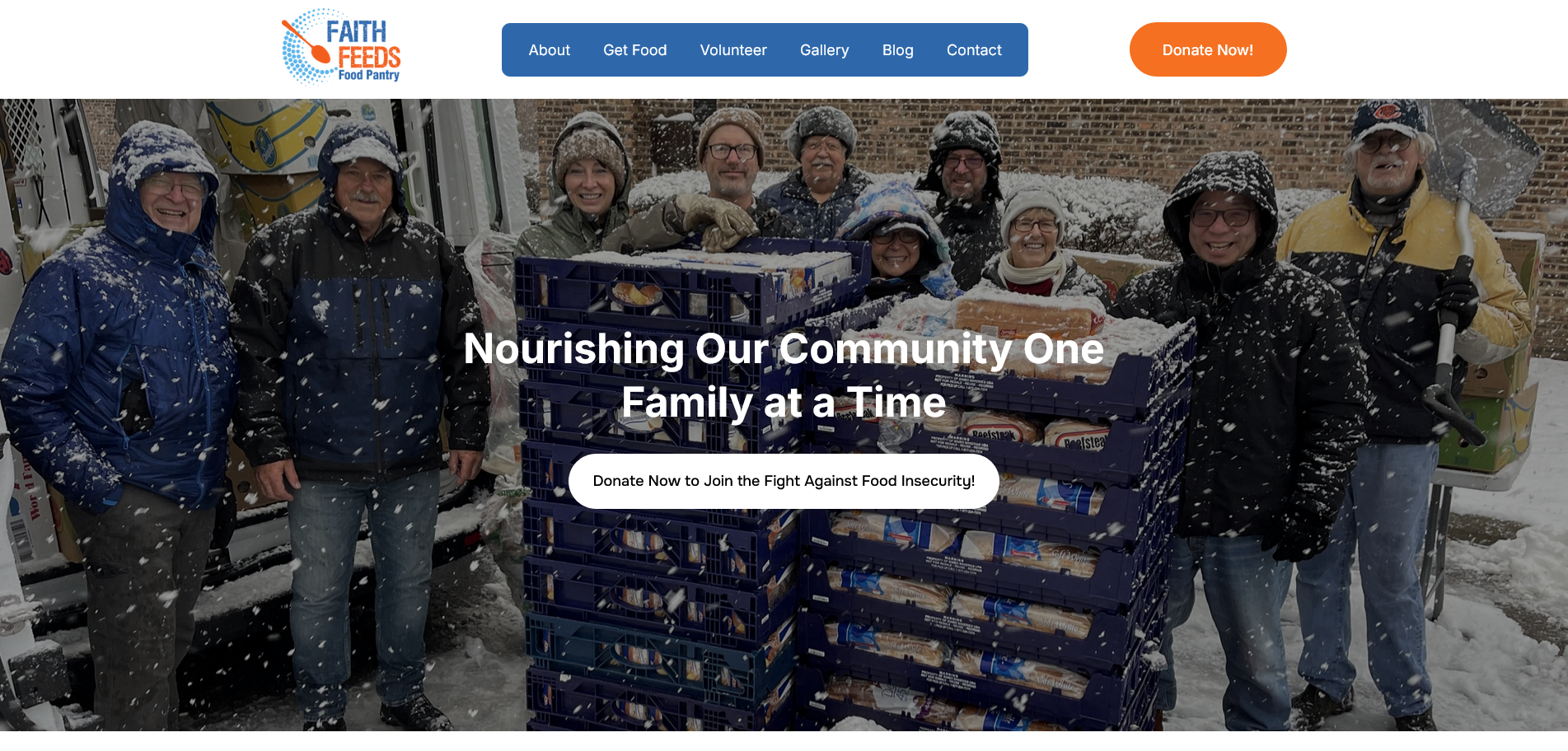Click the Faith Feeds Food Pantry logo
The image size is (1568, 751).
click(341, 47)
